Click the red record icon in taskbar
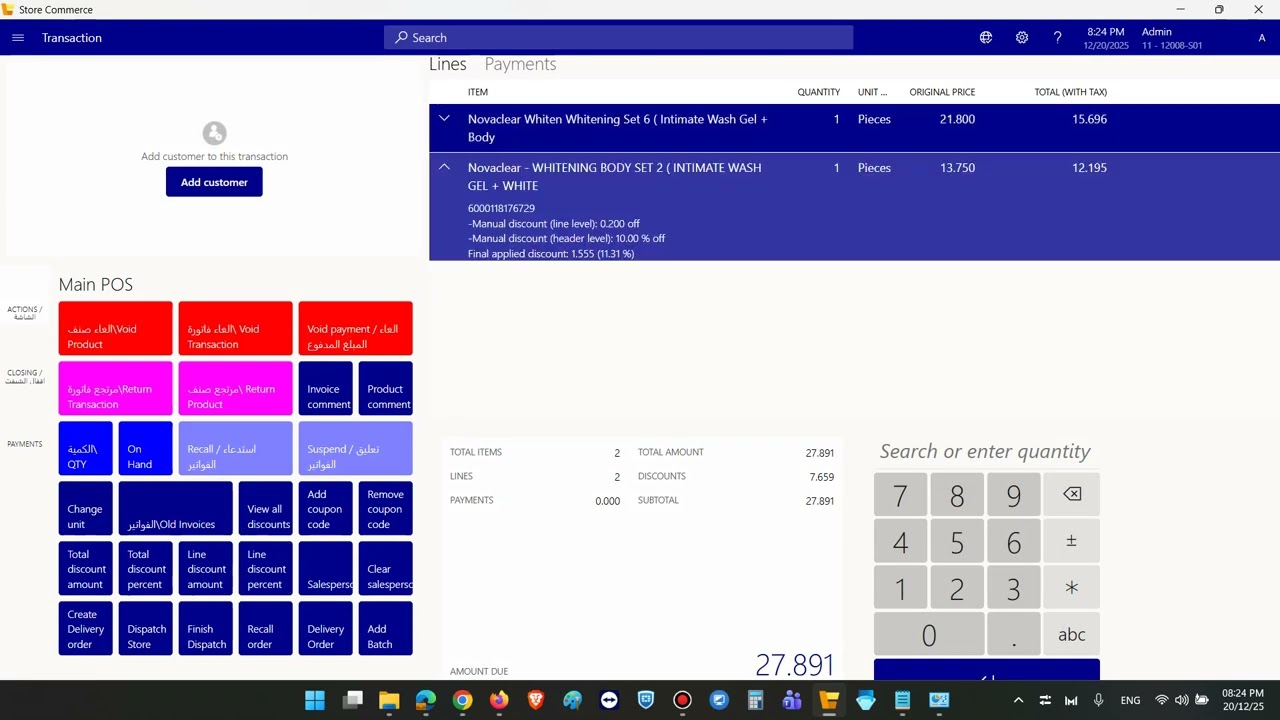 click(682, 700)
